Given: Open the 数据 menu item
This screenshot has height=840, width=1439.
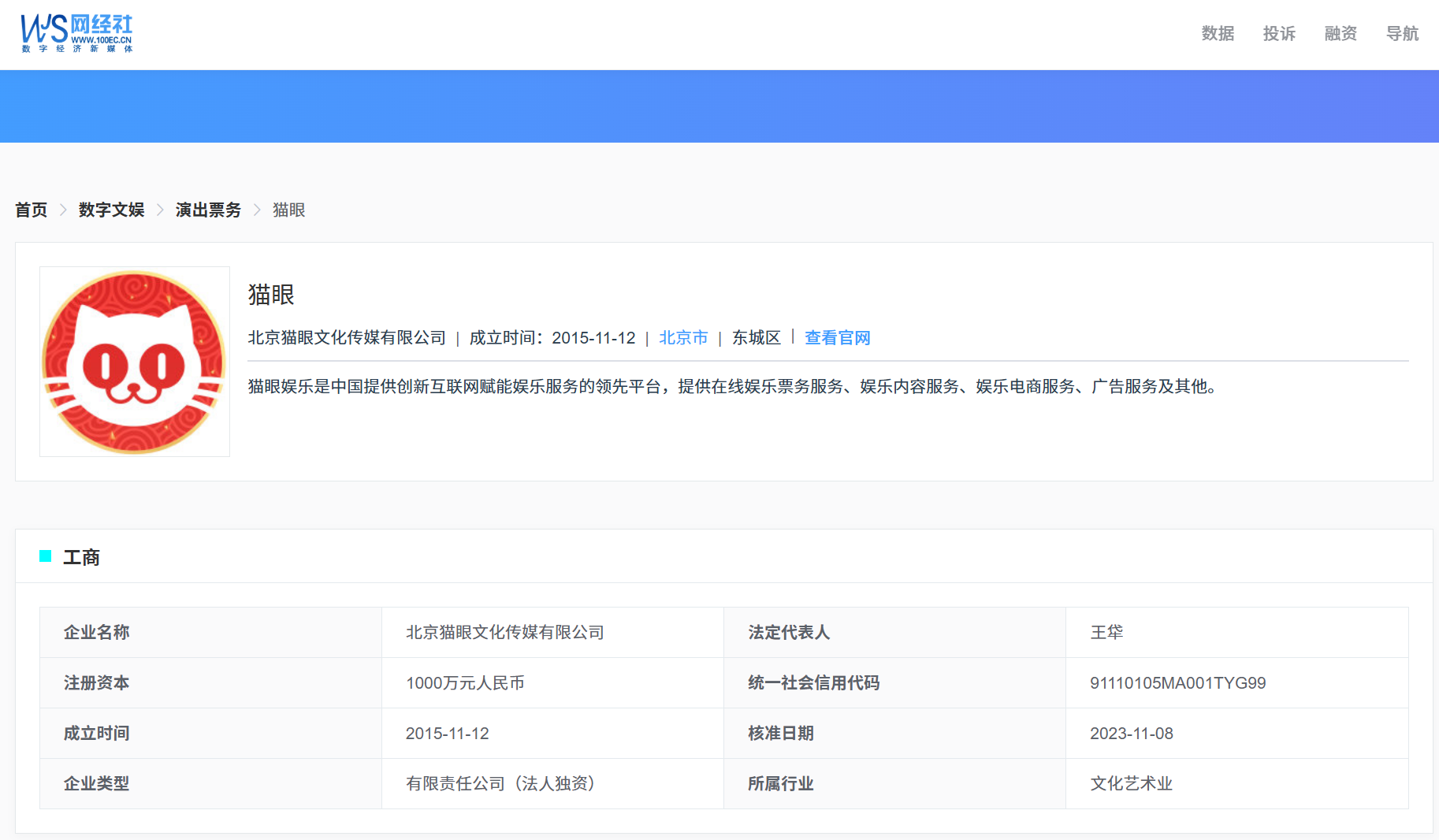Looking at the screenshot, I should tap(1218, 33).
